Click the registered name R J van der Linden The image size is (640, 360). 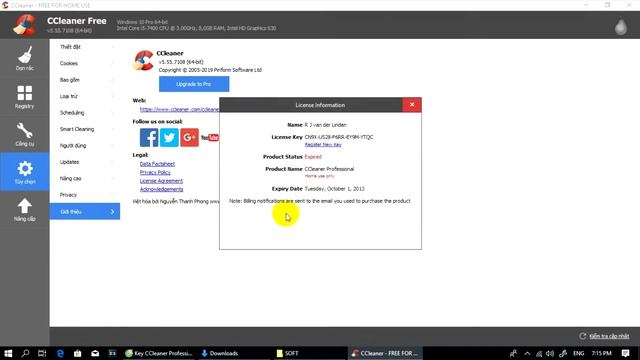click(325, 125)
